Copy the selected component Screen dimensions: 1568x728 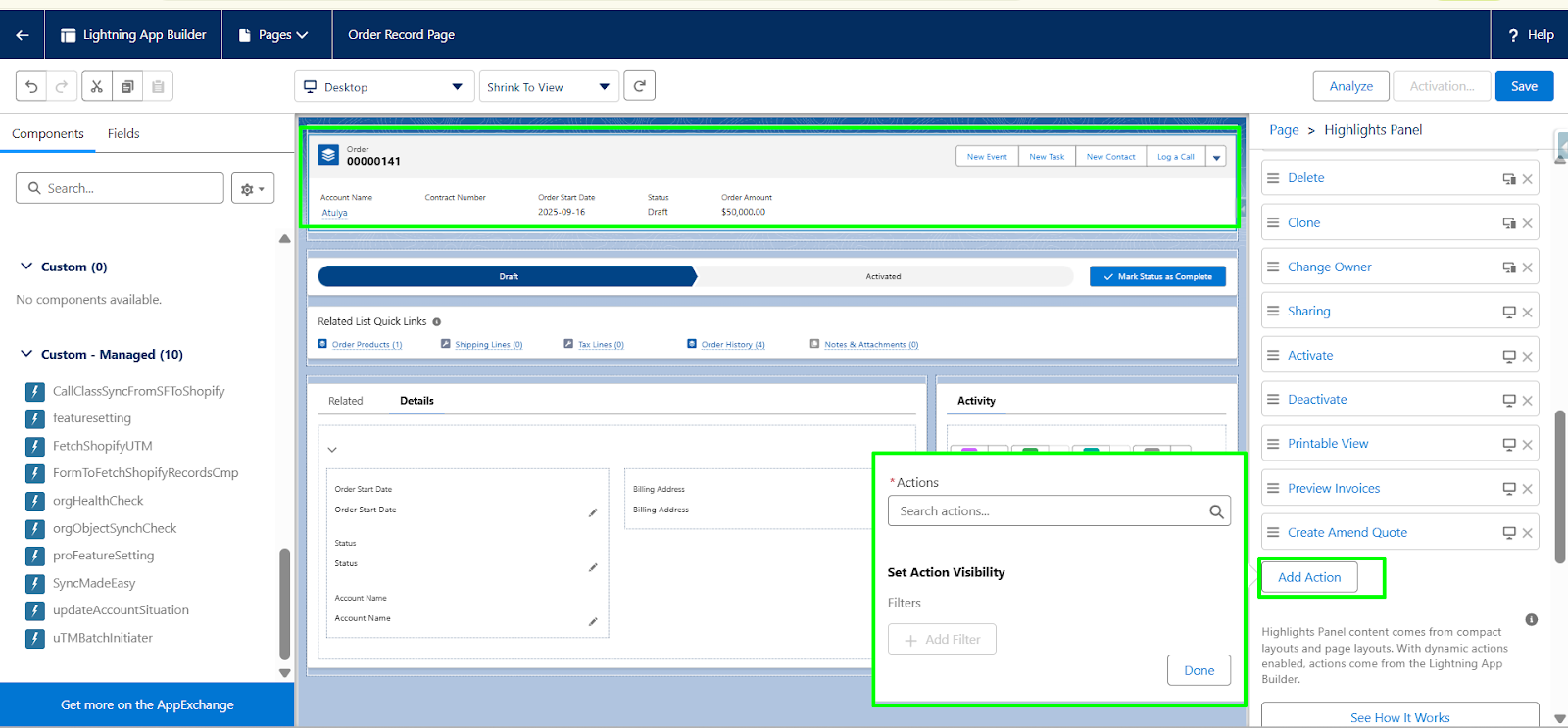tap(127, 86)
